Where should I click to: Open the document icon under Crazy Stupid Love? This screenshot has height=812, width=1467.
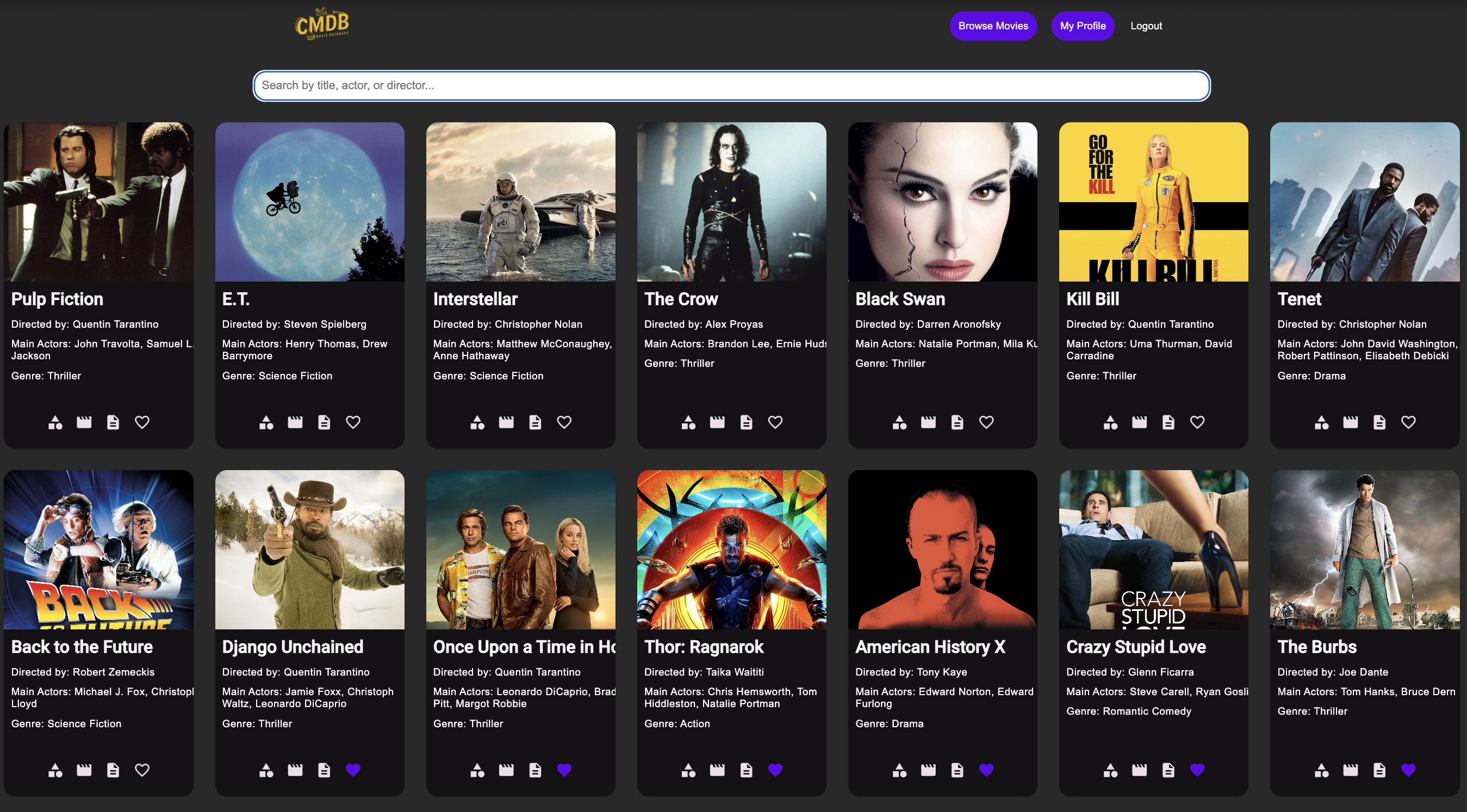[1168, 770]
